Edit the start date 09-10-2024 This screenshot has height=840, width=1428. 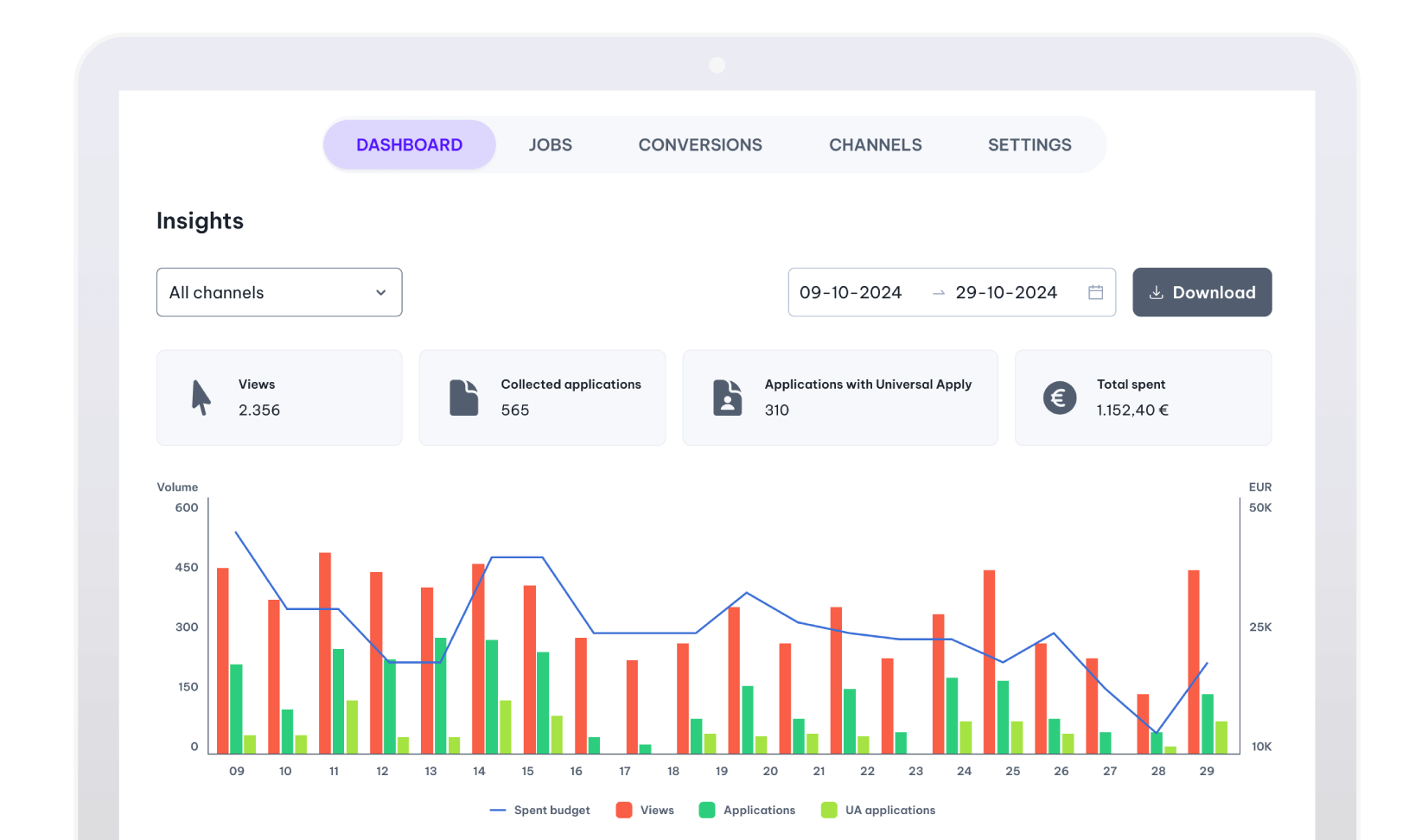(x=851, y=292)
